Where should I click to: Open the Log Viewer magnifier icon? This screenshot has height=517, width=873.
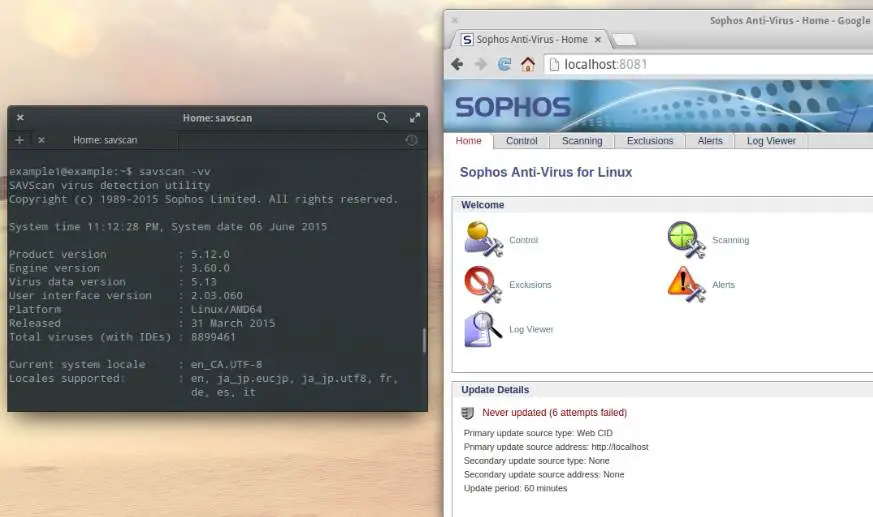click(483, 329)
